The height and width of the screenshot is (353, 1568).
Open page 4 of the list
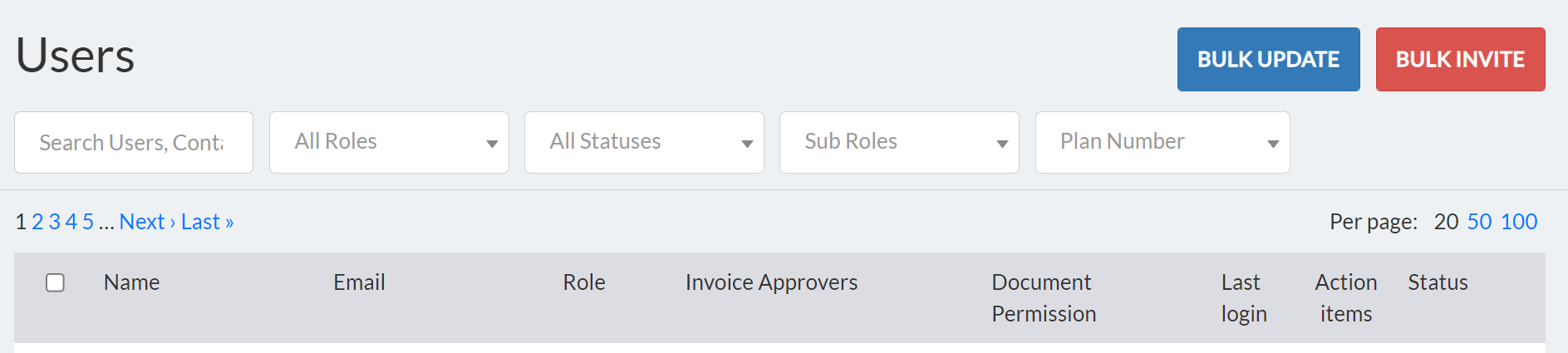71,222
